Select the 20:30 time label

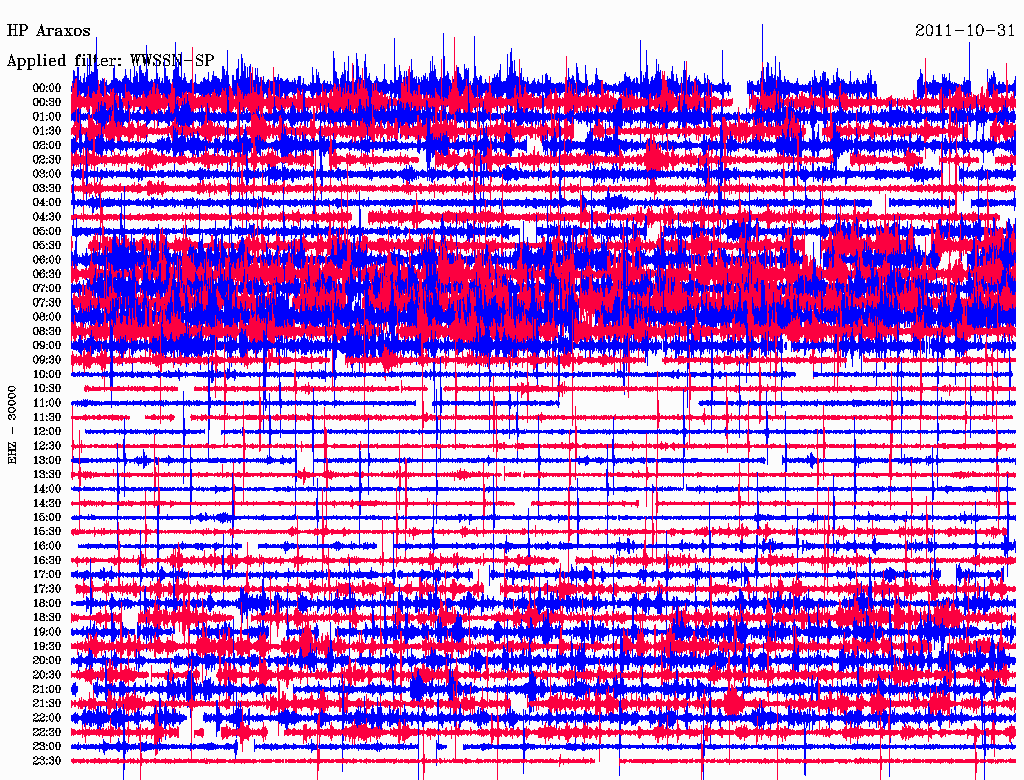pyautogui.click(x=47, y=675)
